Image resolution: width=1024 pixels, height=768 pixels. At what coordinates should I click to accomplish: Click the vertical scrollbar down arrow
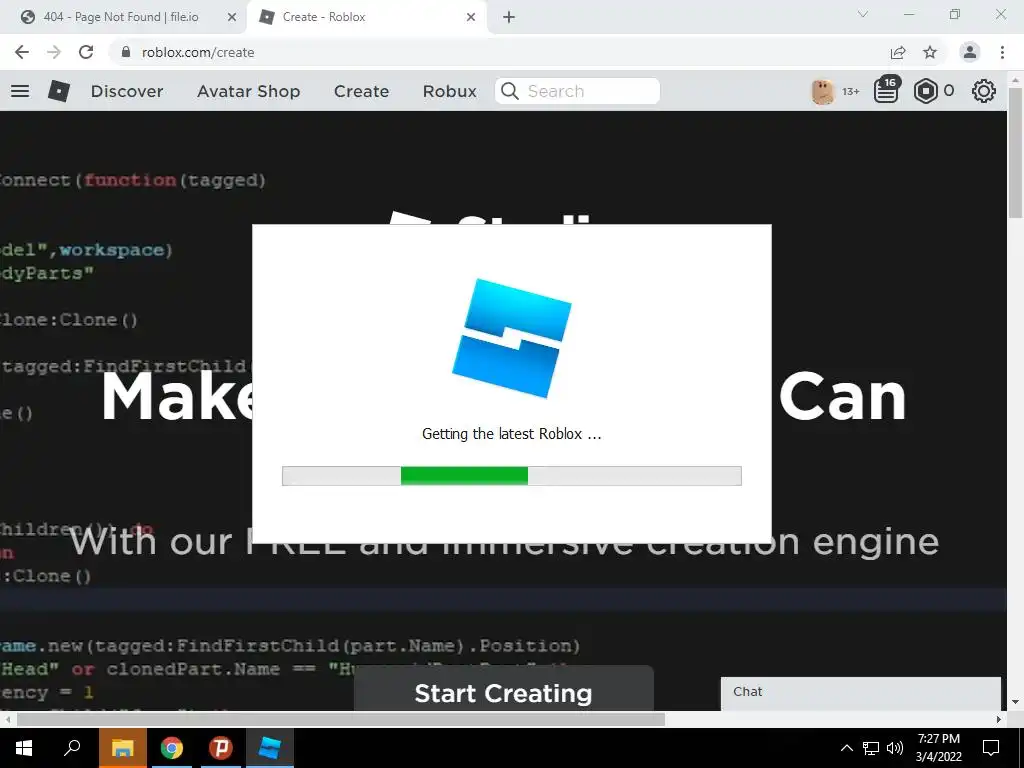tap(1016, 702)
